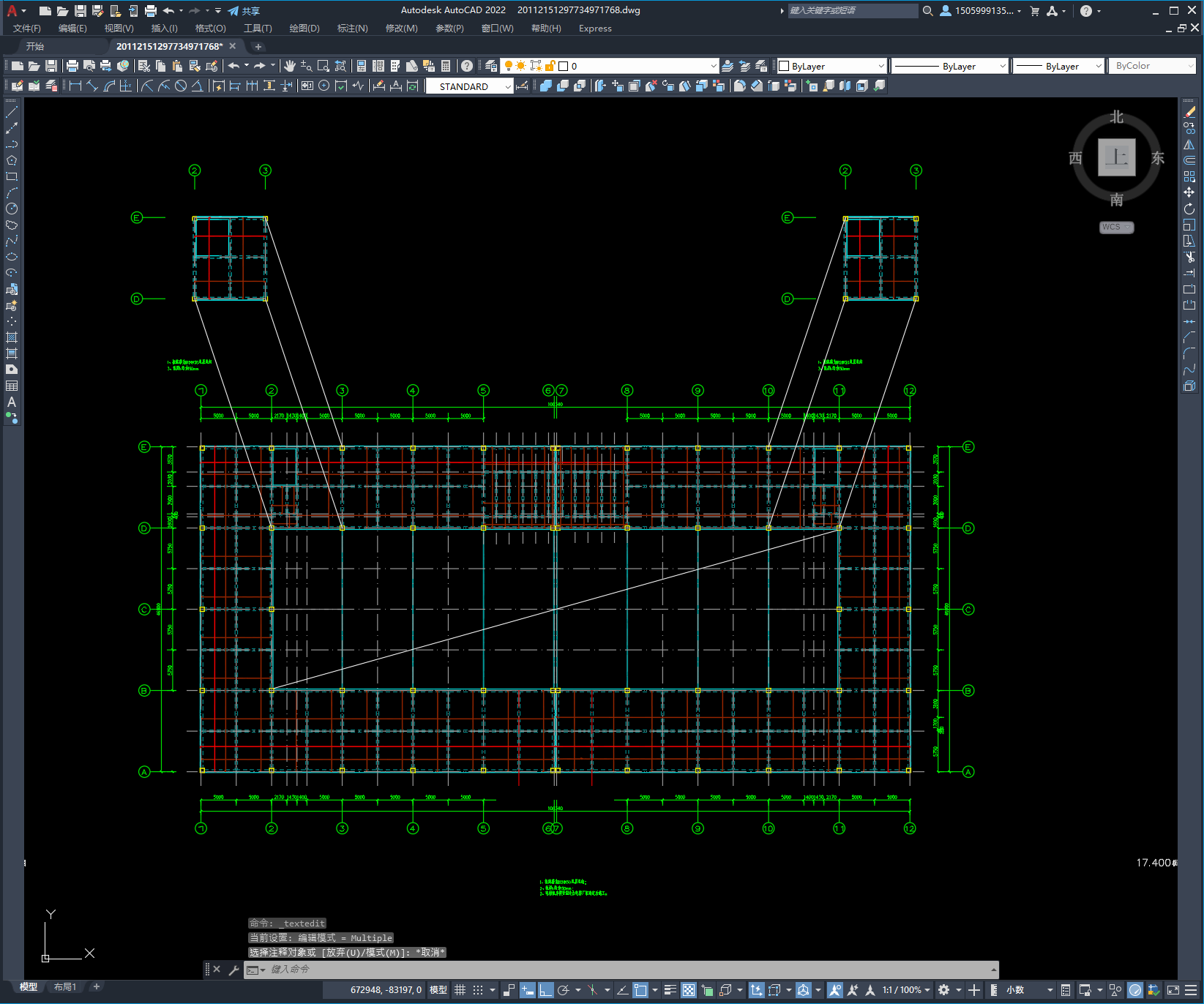Open the Layer Properties Manager icon
1204x1004 pixels.
[x=491, y=66]
